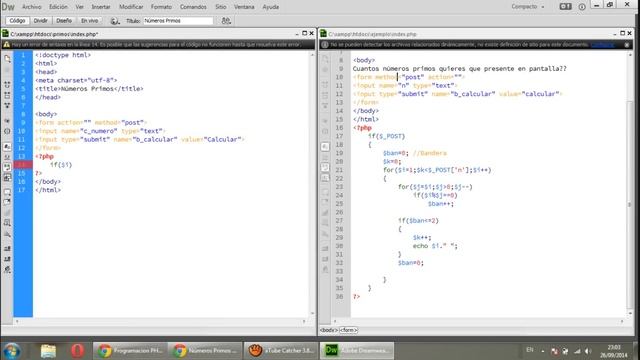Collapse Full Tag in left coding toolbar
The image size is (640, 360).
(x=7, y=84)
